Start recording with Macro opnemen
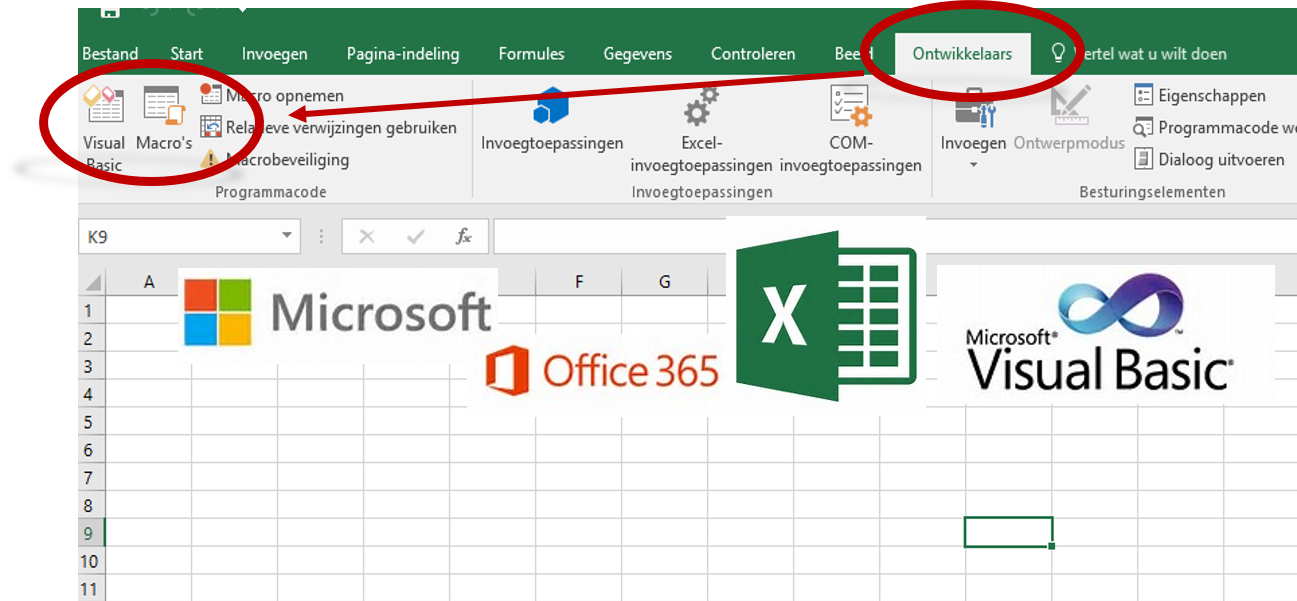 pos(272,96)
